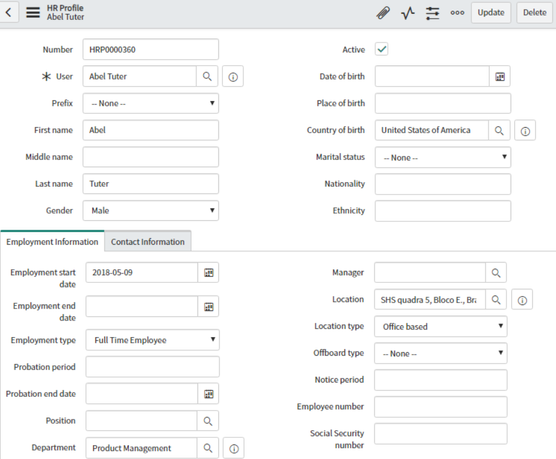Go back using the left chevron
This screenshot has width=556, height=459.
tap(9, 12)
